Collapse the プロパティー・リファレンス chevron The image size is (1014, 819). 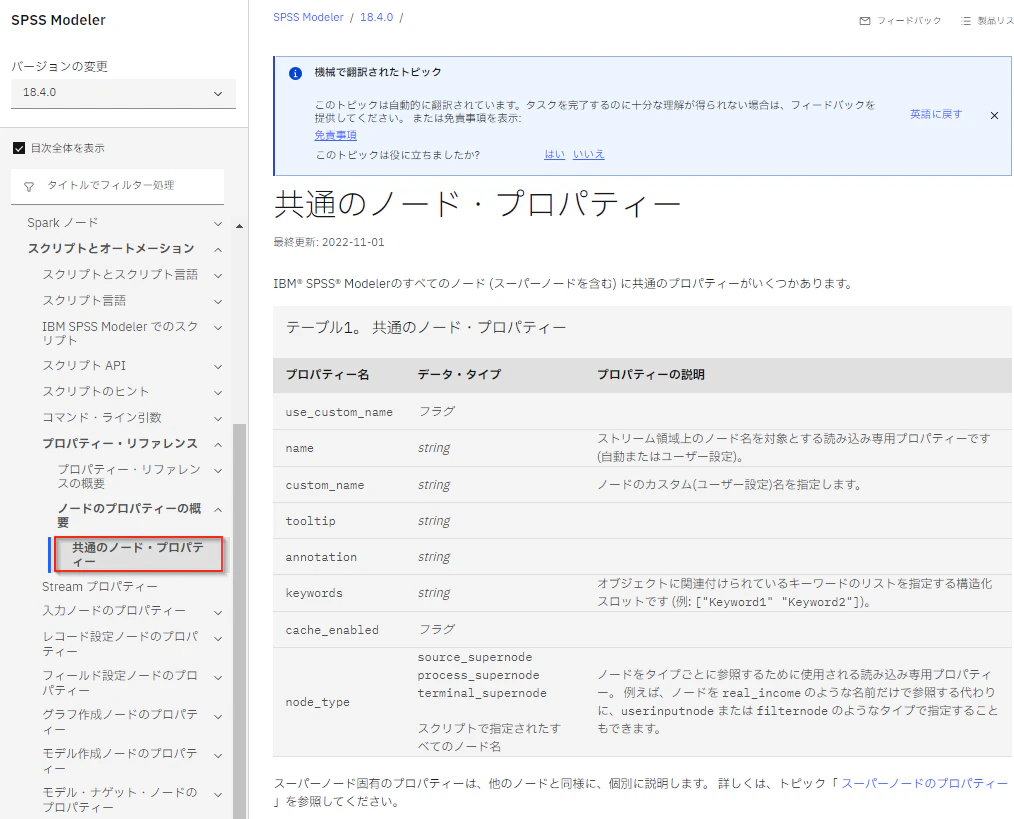tap(219, 444)
